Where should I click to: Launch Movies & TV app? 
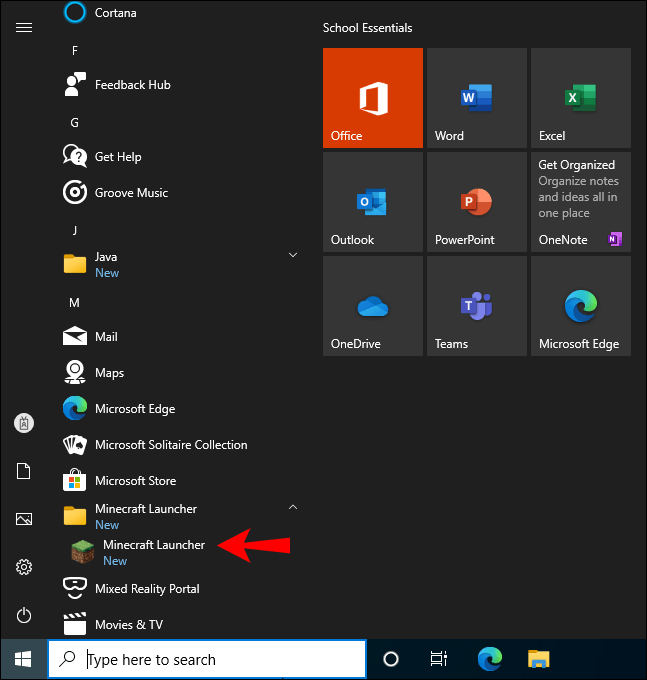point(180,624)
